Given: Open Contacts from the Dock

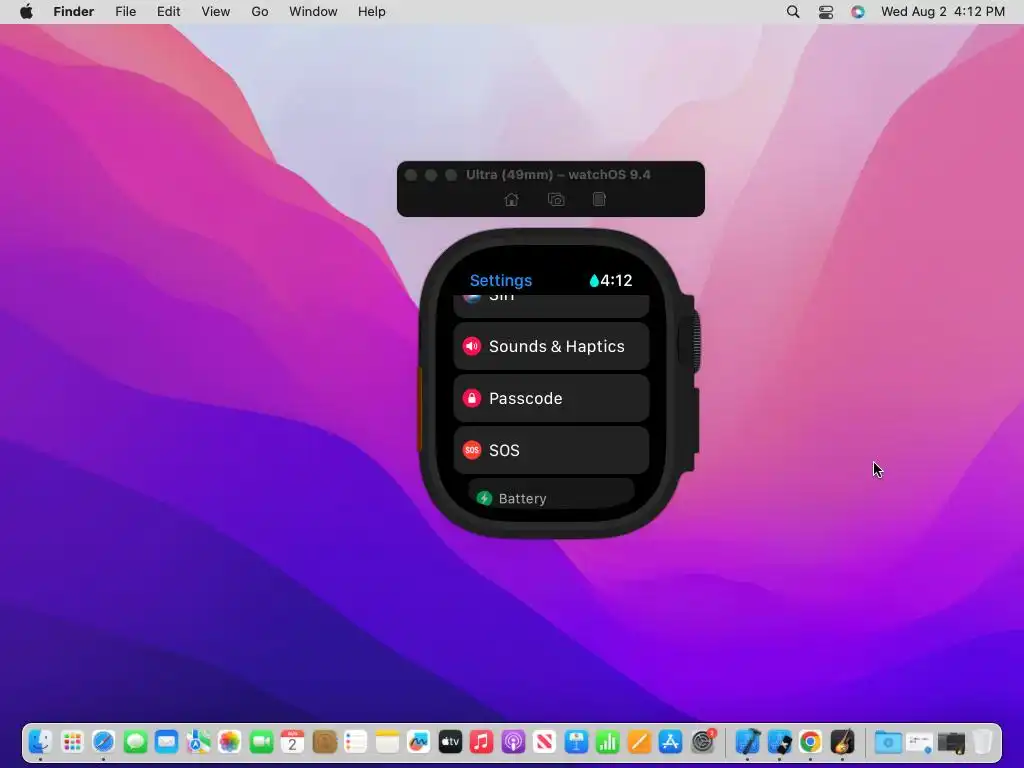Looking at the screenshot, I should [325, 742].
